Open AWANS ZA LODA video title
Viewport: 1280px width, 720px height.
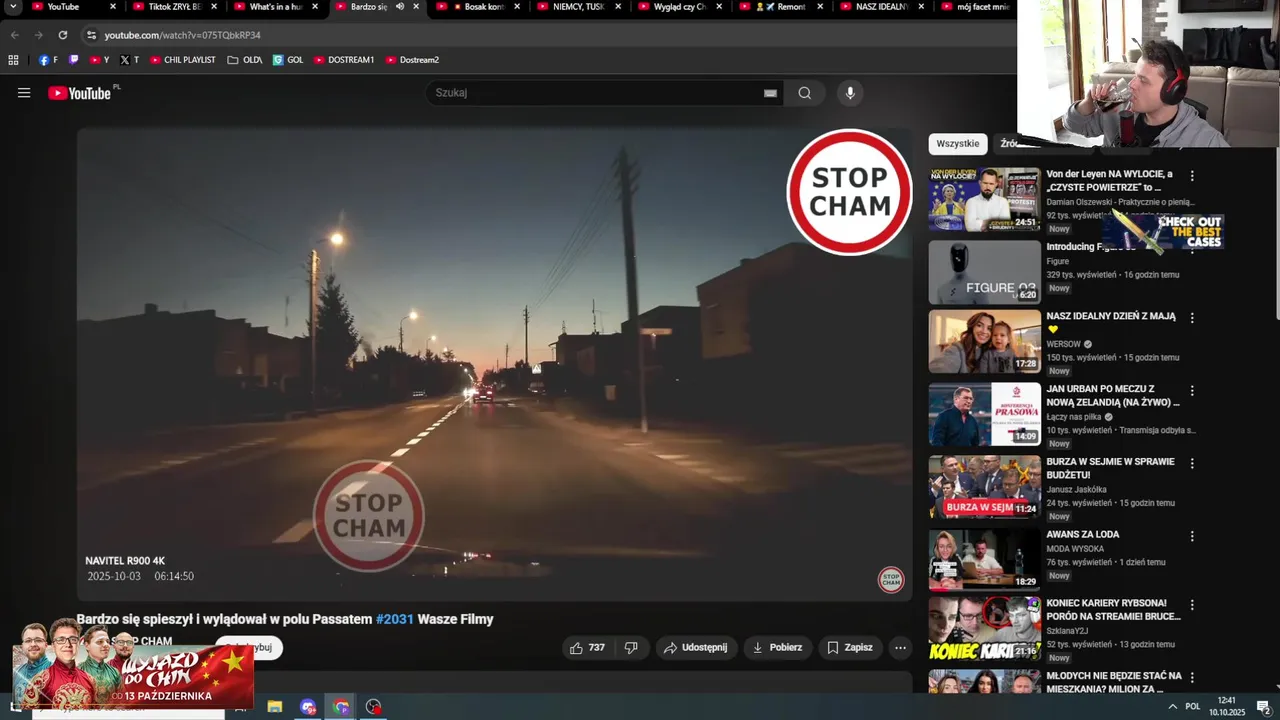(1082, 535)
